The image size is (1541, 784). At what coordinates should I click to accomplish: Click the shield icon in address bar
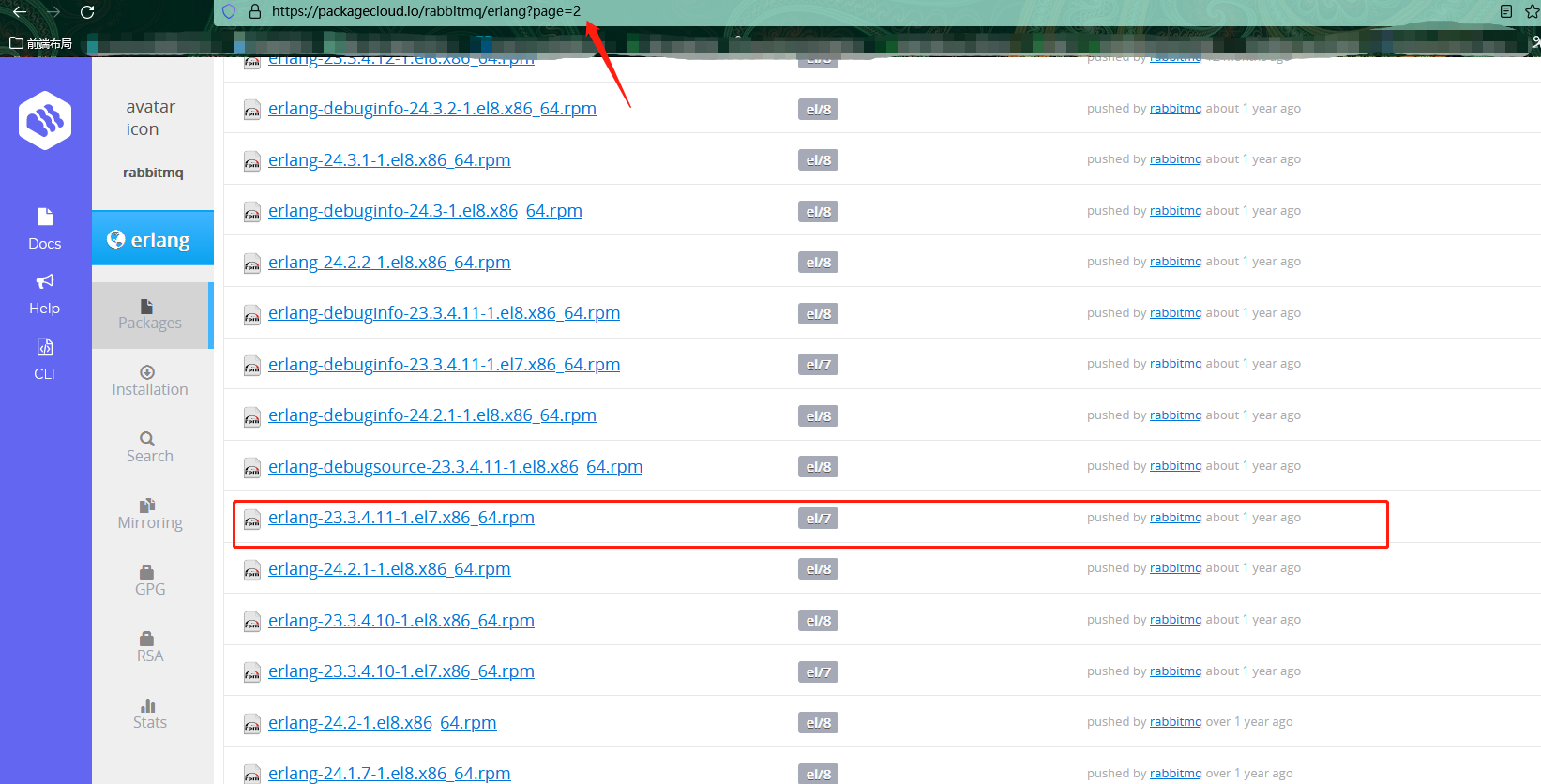click(x=229, y=12)
